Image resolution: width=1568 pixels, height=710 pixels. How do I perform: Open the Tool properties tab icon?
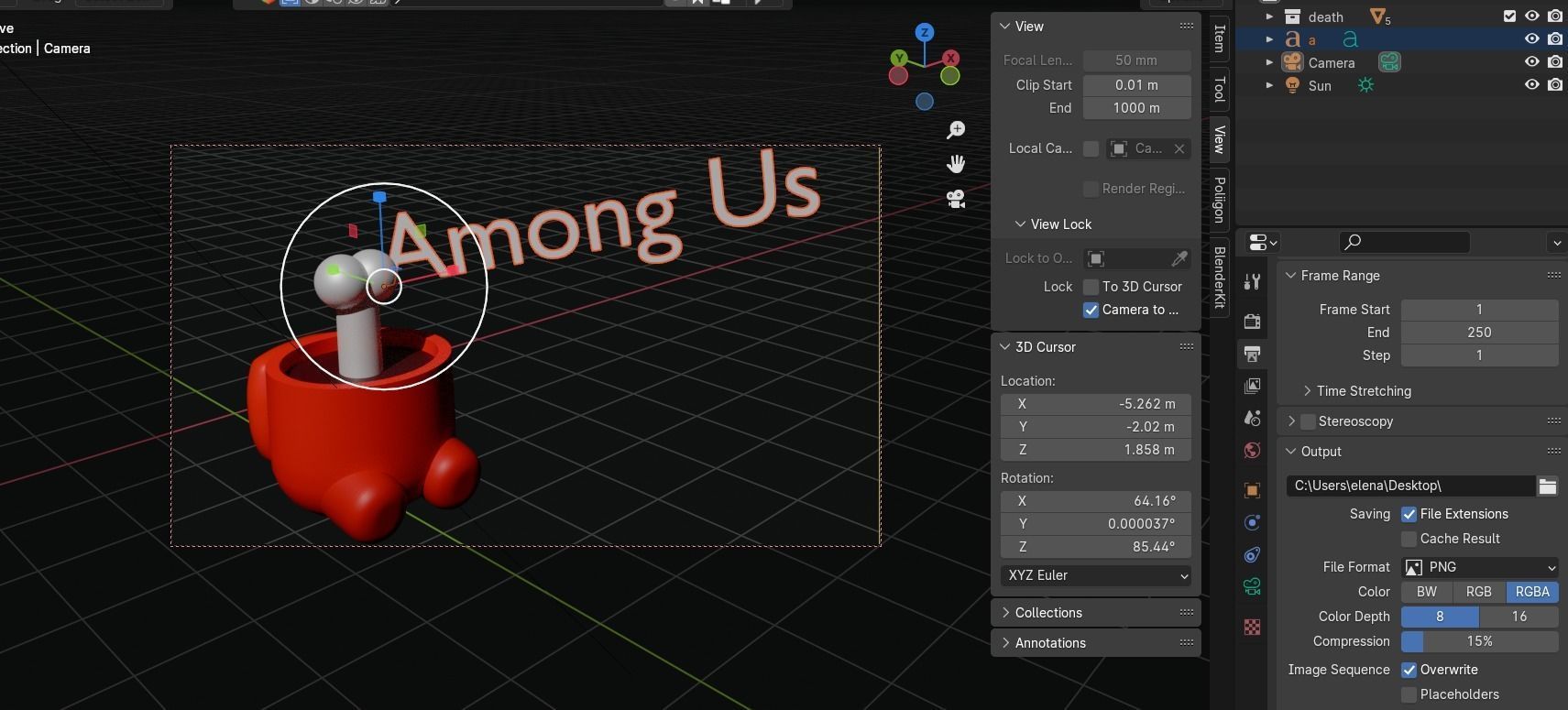(x=1252, y=282)
